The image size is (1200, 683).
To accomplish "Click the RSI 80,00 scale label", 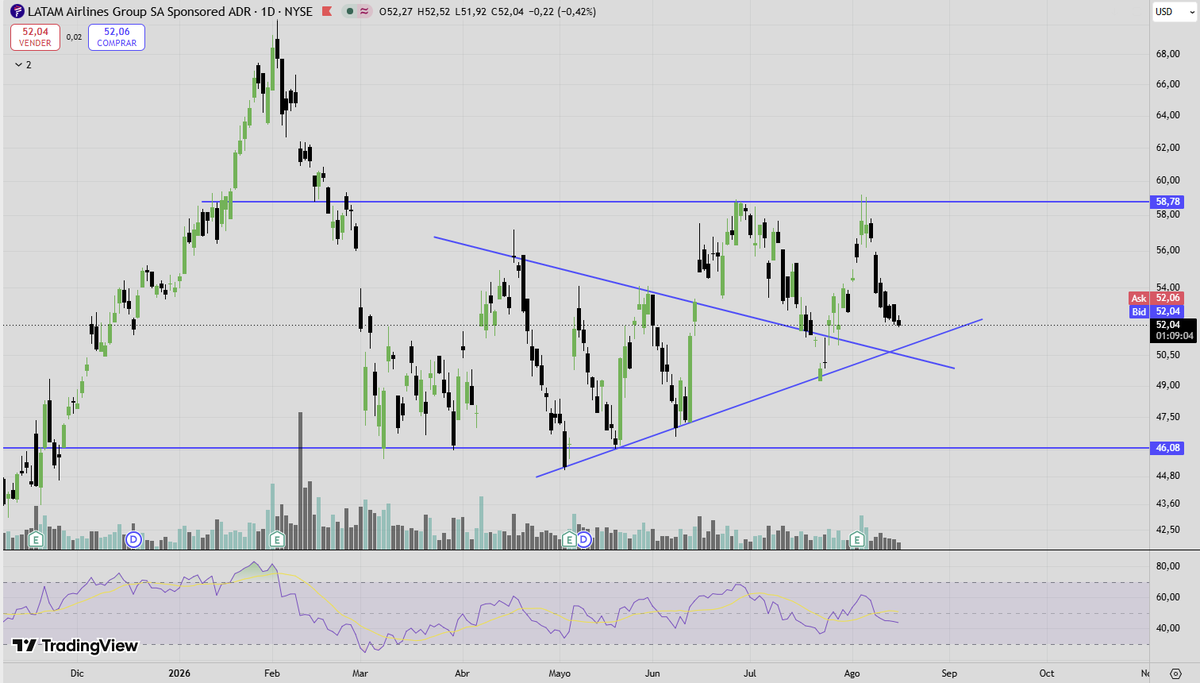I will tap(1169, 567).
